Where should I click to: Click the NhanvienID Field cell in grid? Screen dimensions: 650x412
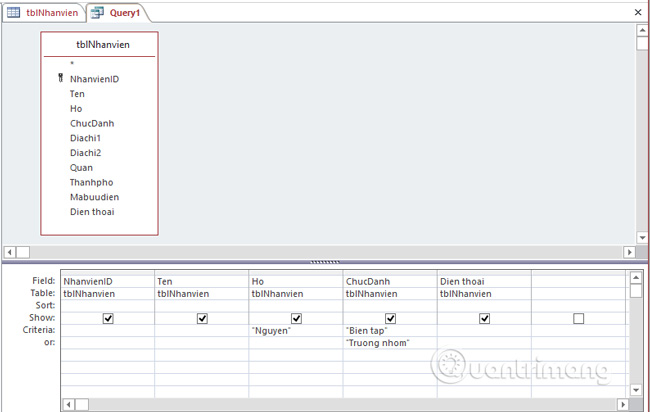tap(107, 281)
